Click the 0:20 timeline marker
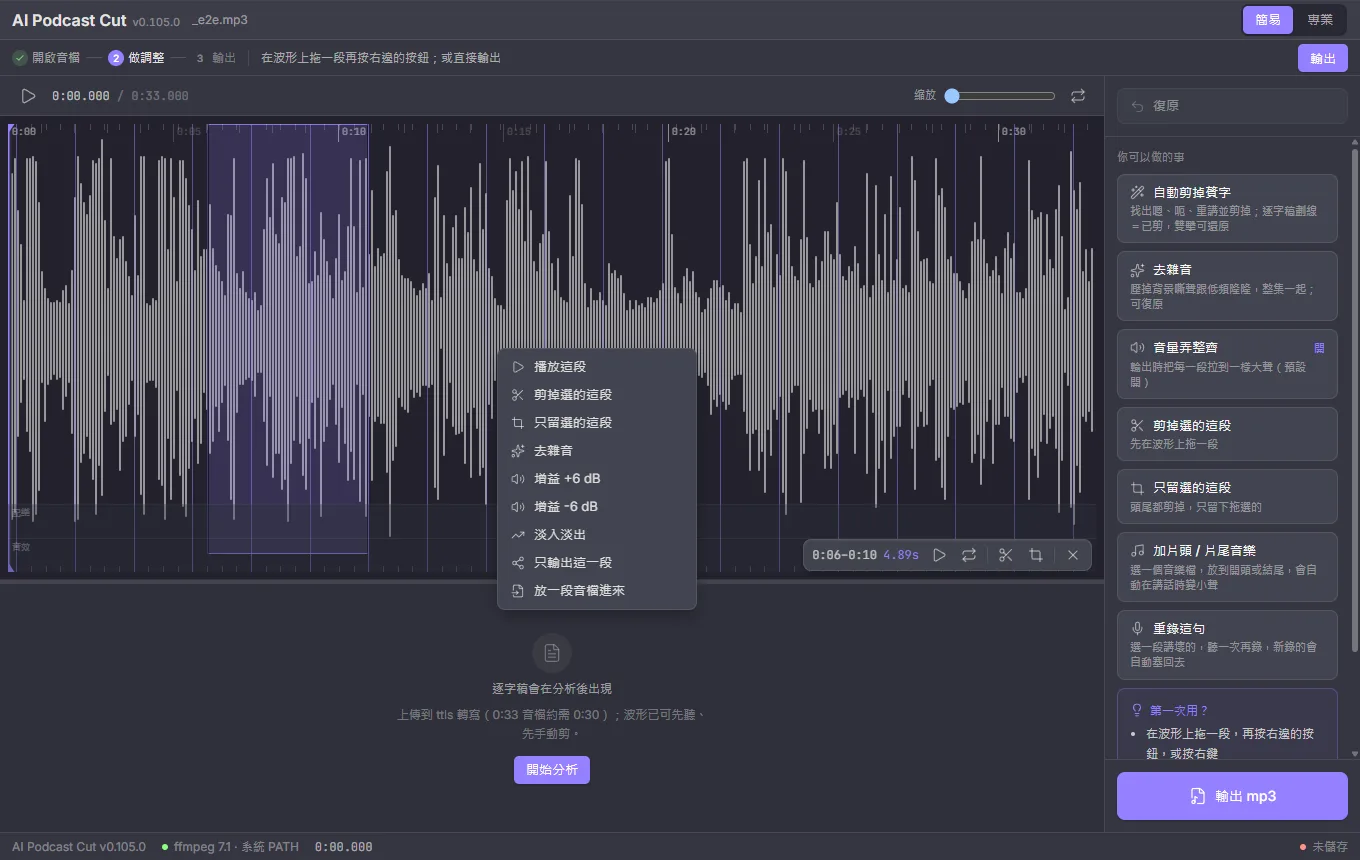The height and width of the screenshot is (860, 1360). pyautogui.click(x=683, y=132)
